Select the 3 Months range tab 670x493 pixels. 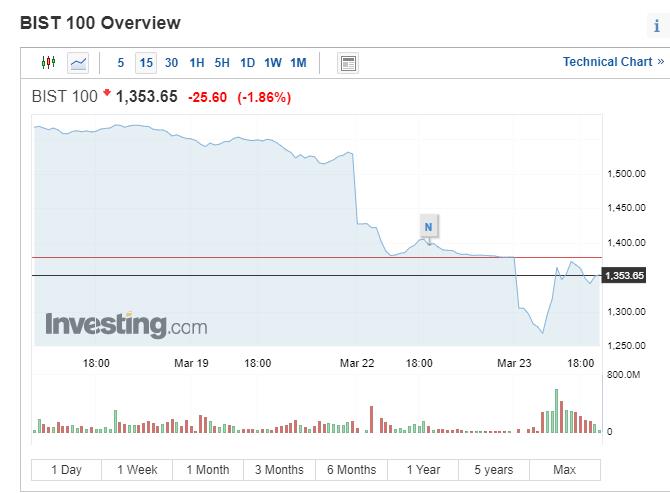pos(279,470)
